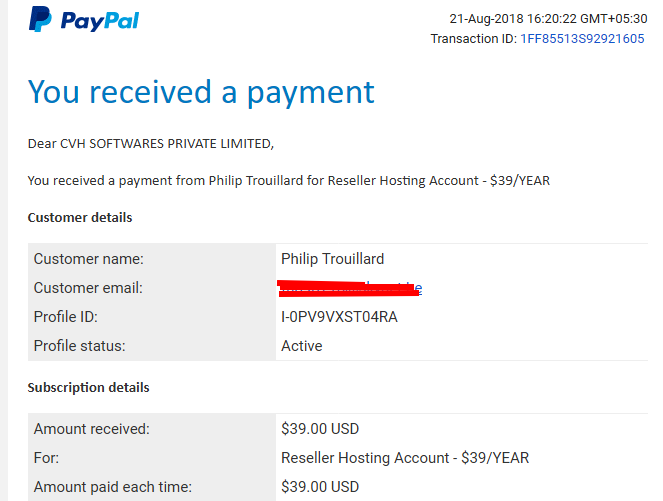The height and width of the screenshot is (501, 663).
Task: Click the PayPal wordmark text
Action: (x=100, y=21)
